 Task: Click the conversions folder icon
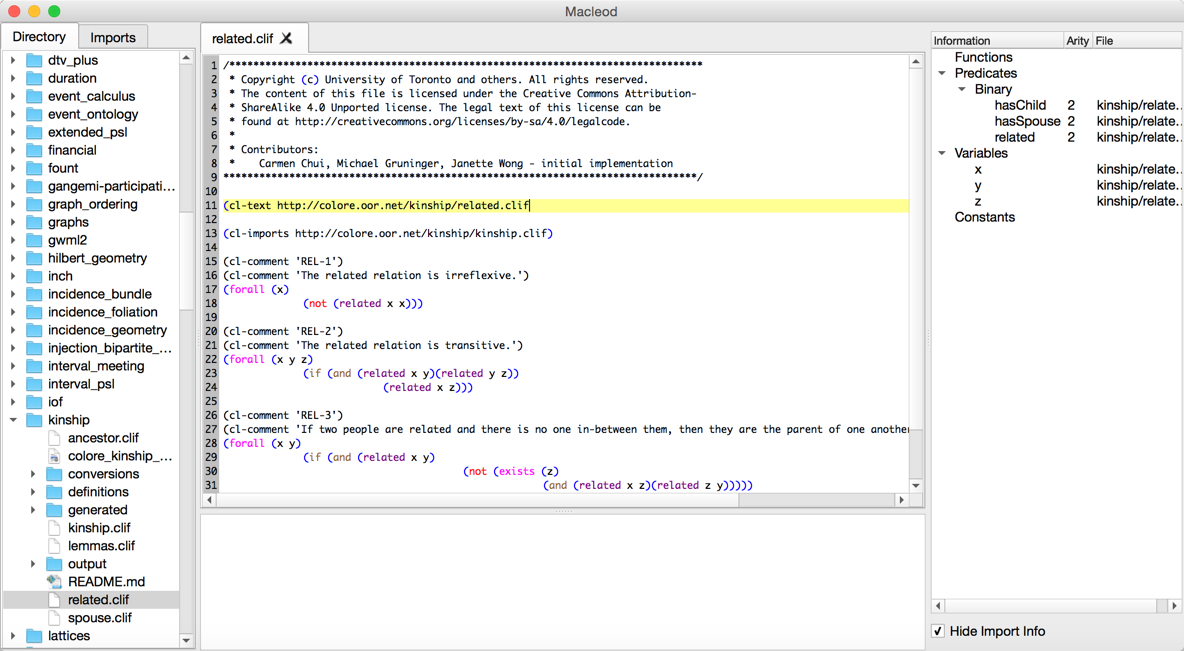coord(54,474)
